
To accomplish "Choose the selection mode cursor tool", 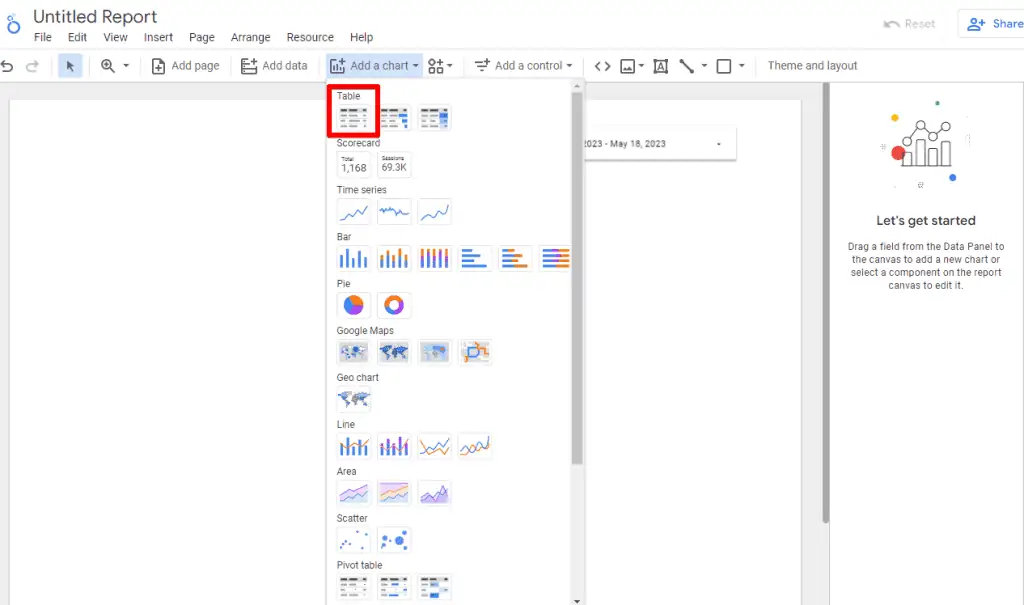I will [x=70, y=66].
